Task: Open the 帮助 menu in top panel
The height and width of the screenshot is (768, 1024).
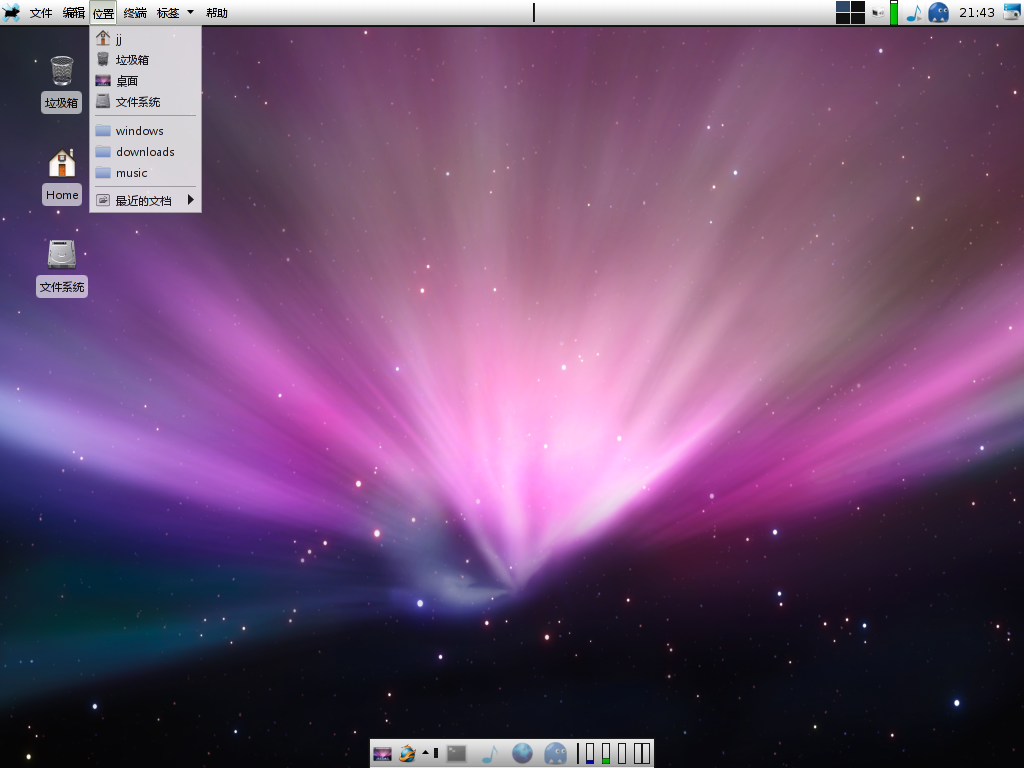Action: (x=217, y=13)
